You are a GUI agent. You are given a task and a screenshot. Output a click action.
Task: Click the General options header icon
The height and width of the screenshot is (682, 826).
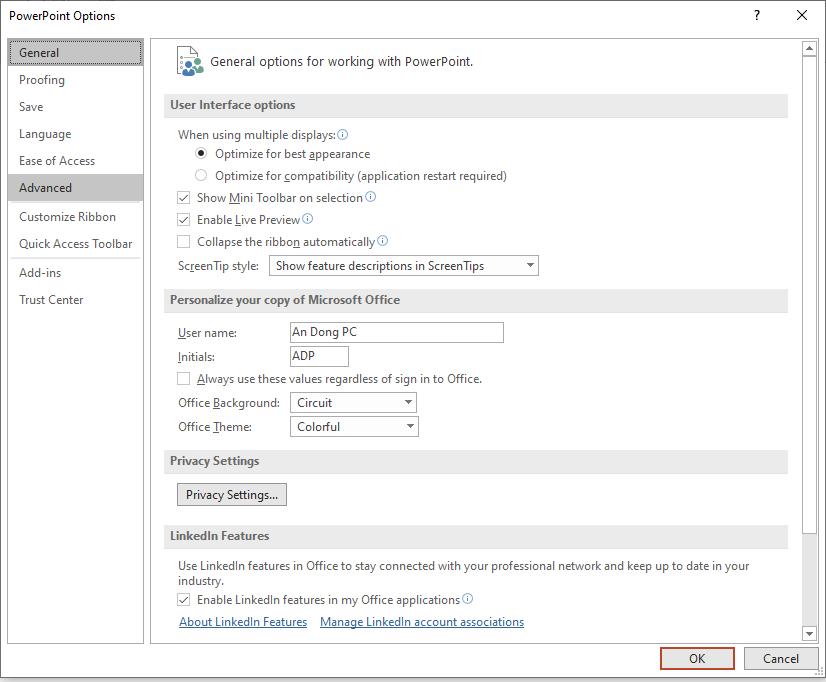(188, 61)
